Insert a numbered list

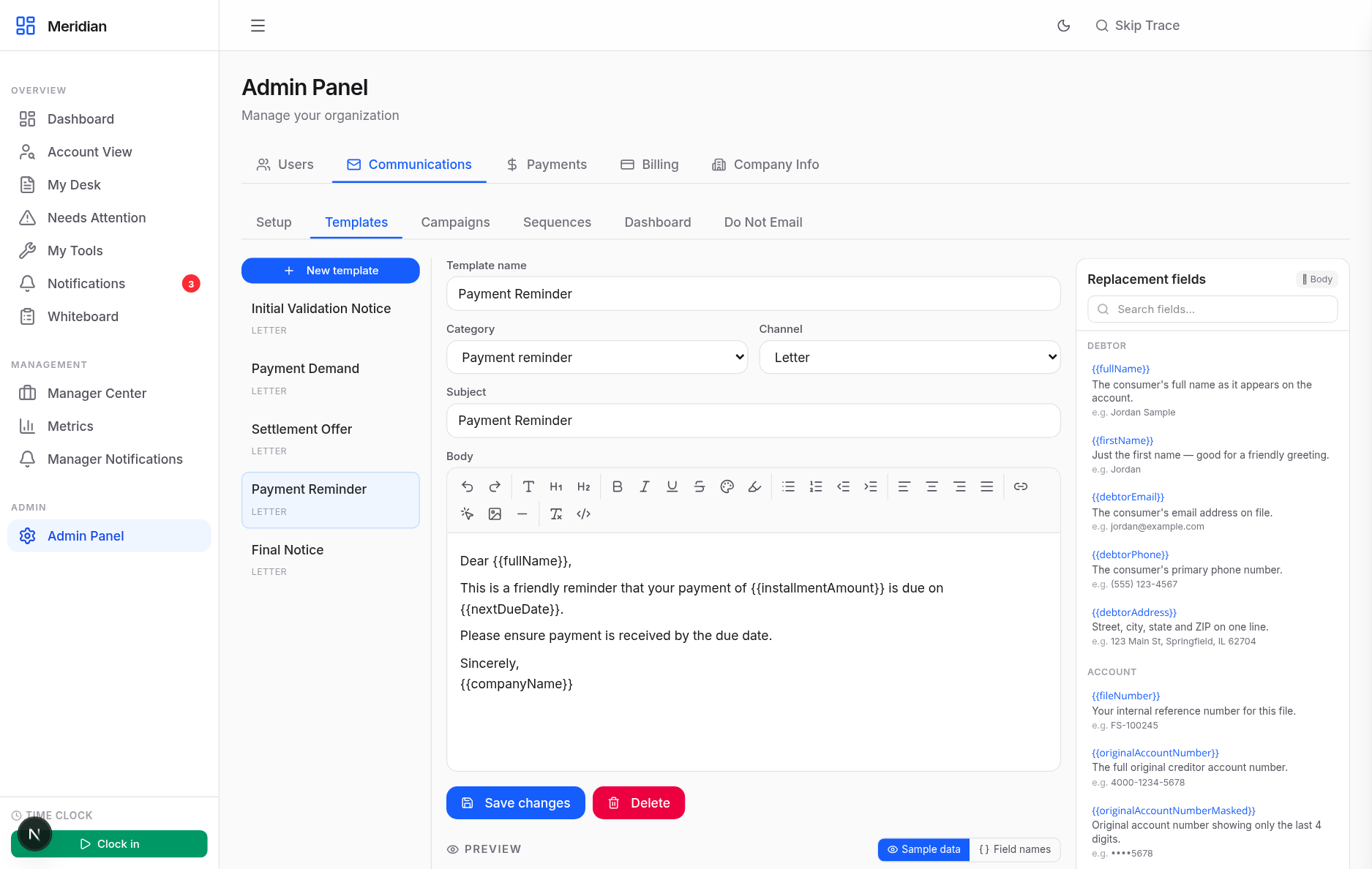(816, 486)
